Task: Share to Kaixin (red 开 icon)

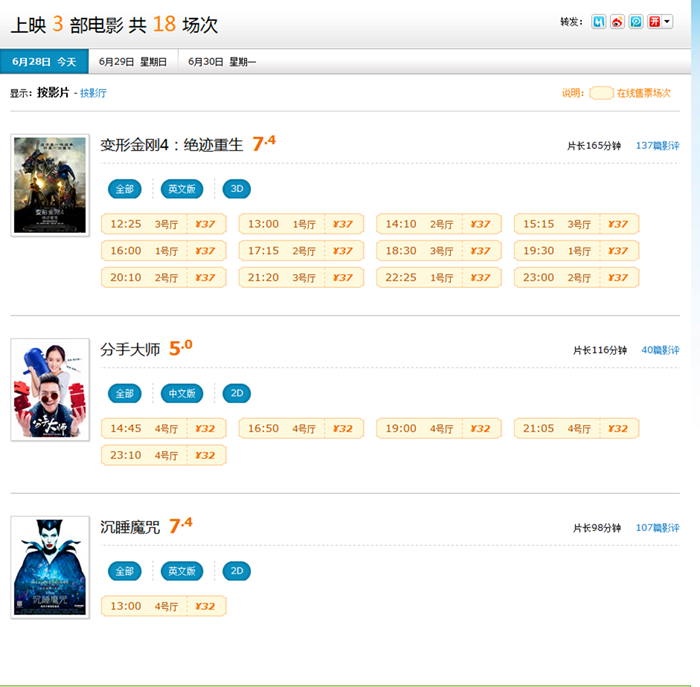Action: coord(654,21)
